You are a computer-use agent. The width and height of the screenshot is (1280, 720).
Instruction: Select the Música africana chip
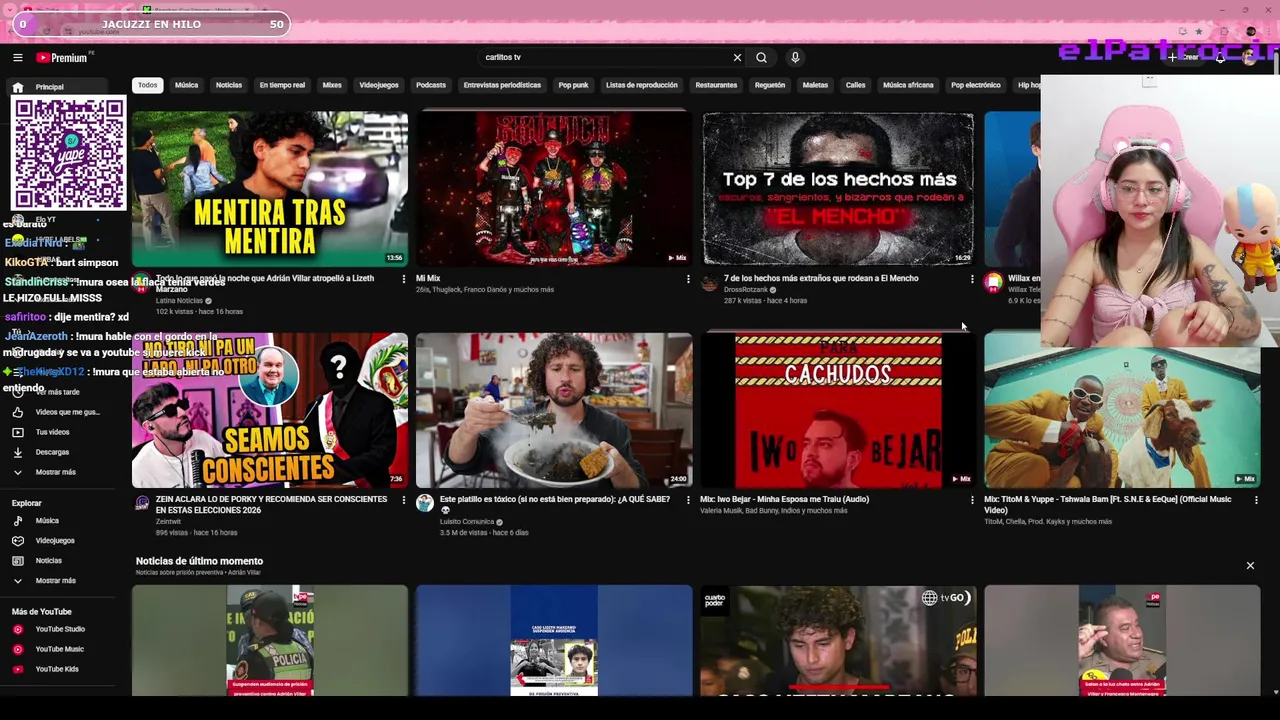coord(908,85)
